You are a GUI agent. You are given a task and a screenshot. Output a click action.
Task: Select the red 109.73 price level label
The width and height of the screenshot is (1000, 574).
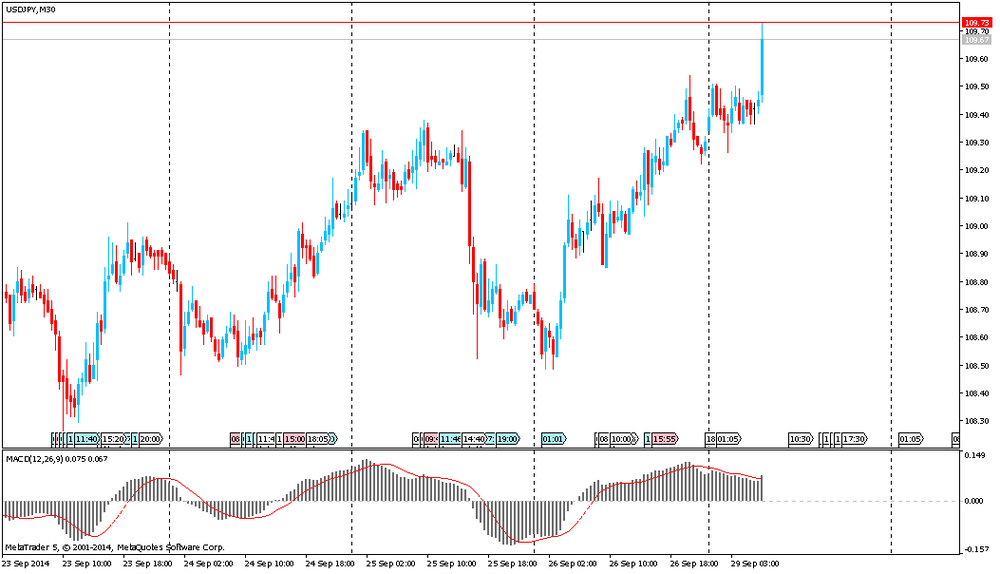pyautogui.click(x=975, y=22)
